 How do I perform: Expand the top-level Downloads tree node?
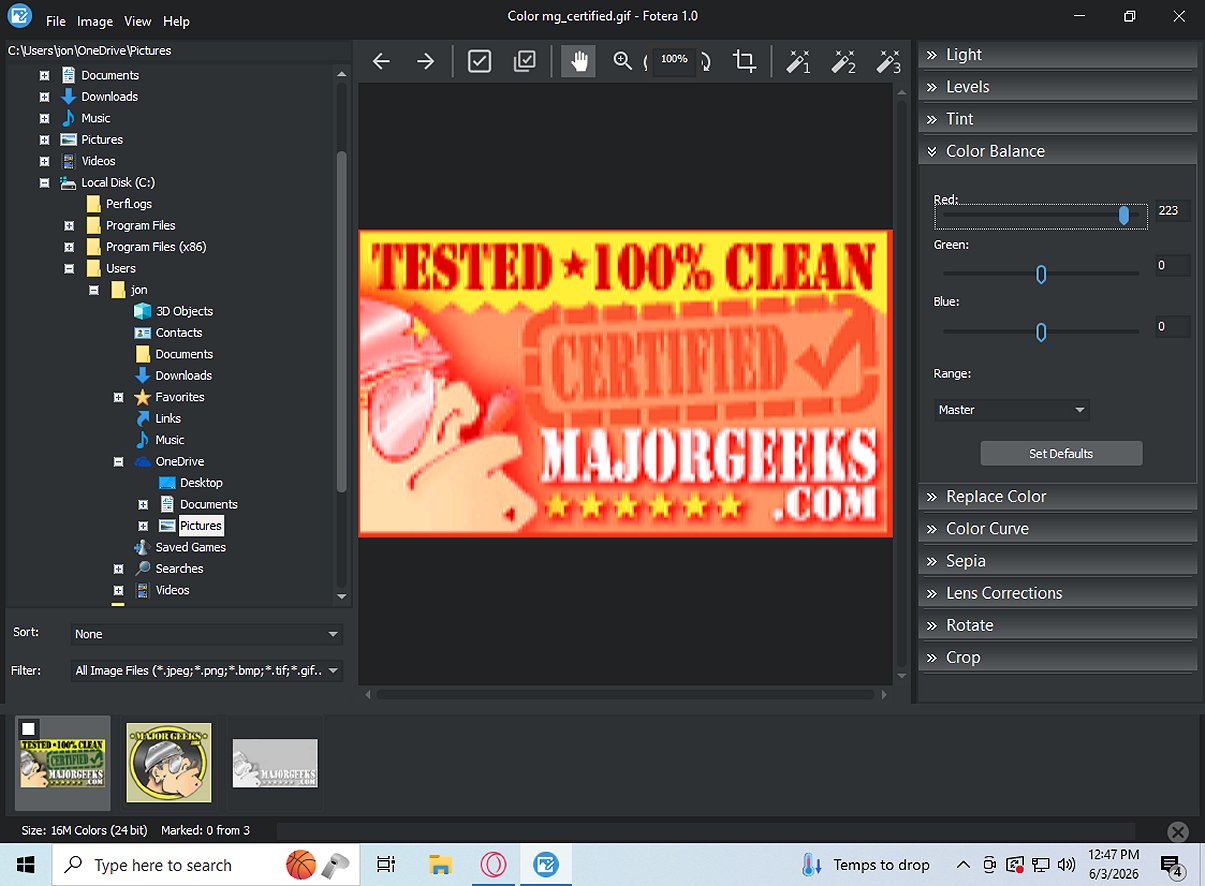tap(44, 97)
